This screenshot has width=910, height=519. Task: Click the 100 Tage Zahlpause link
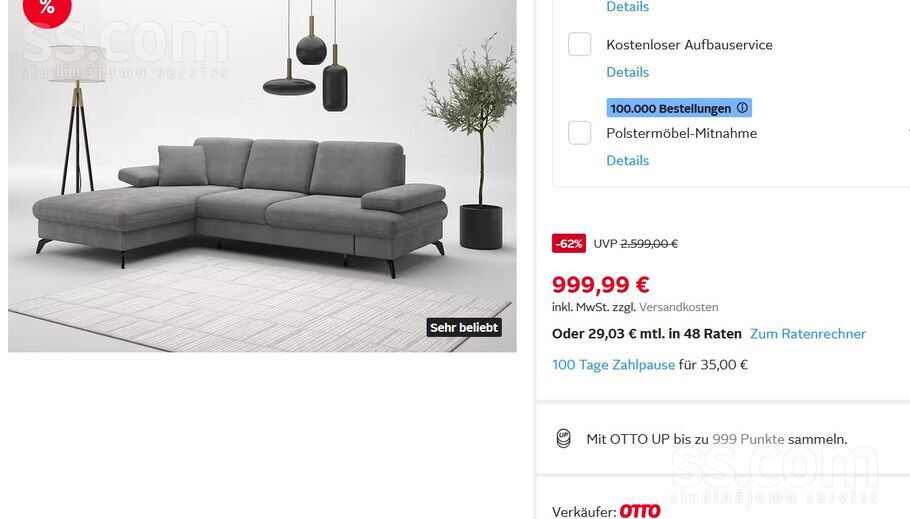[613, 365]
